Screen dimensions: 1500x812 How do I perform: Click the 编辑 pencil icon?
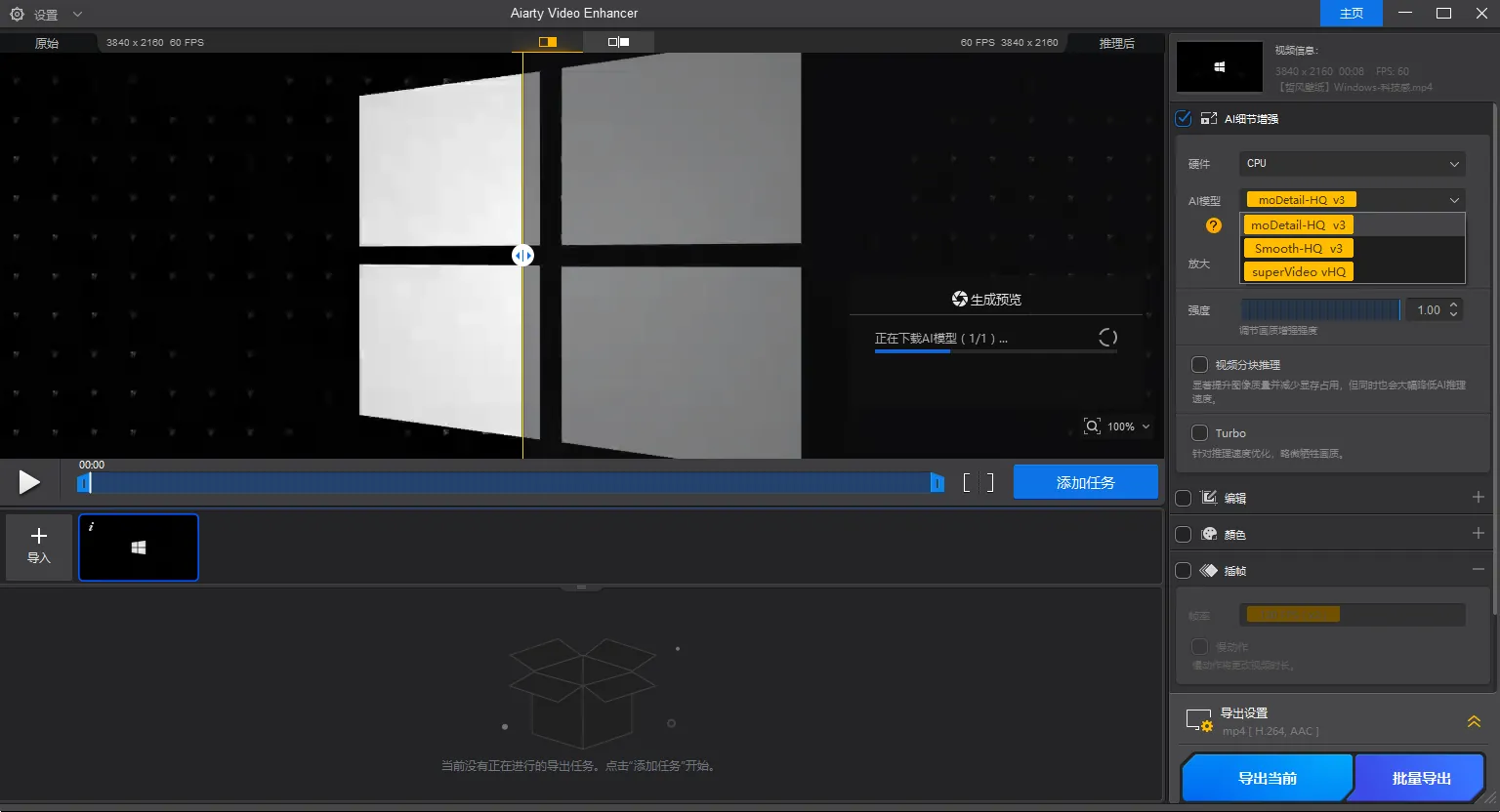coord(1208,497)
